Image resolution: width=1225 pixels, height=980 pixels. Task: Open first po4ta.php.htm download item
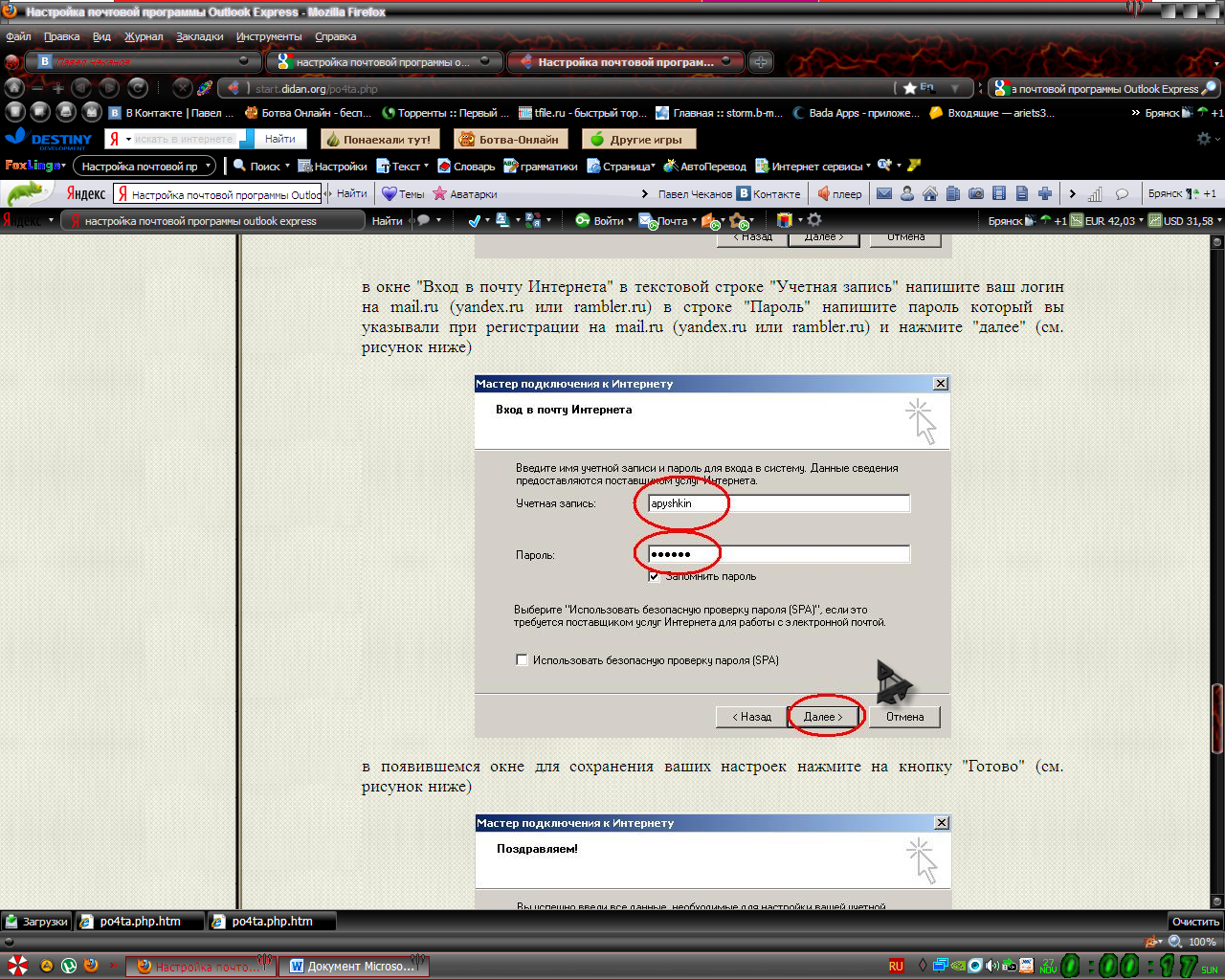[140, 921]
